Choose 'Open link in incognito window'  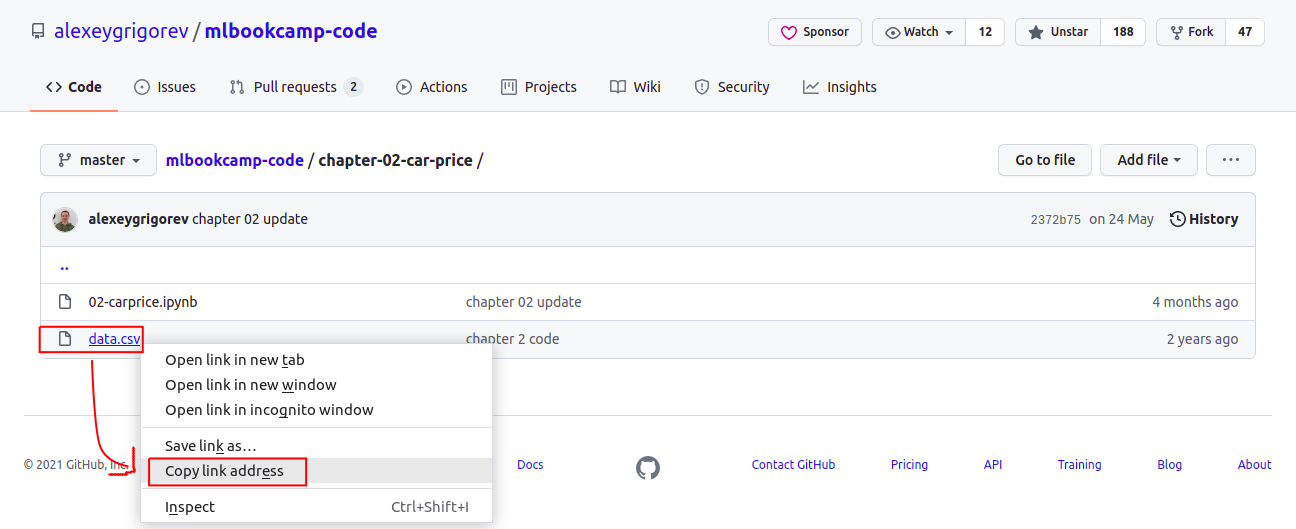[x=316, y=410]
